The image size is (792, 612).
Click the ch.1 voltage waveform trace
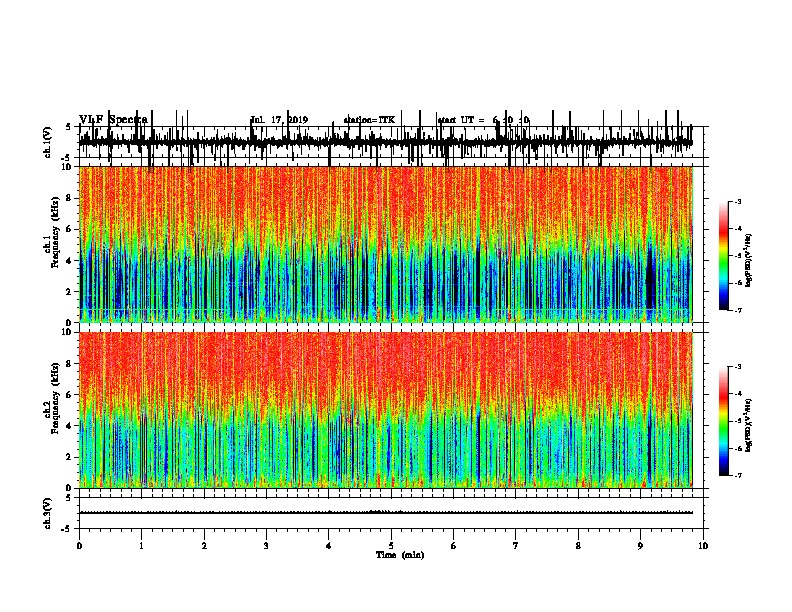386,142
